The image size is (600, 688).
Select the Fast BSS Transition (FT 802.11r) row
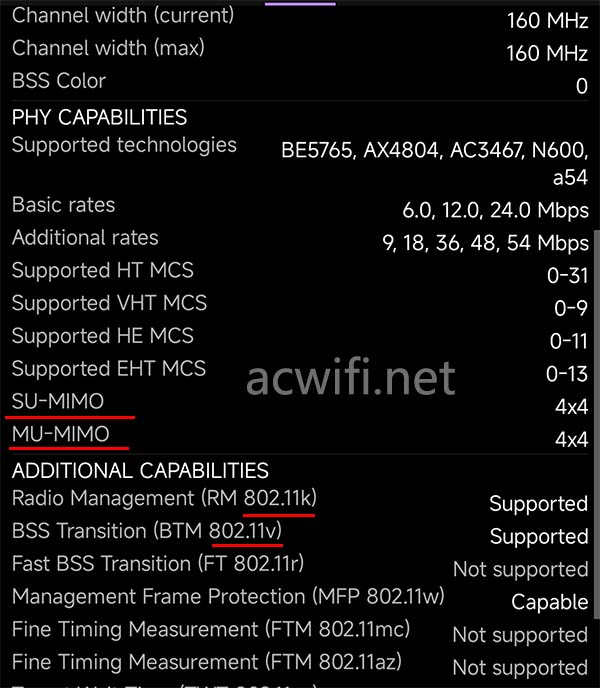click(158, 564)
